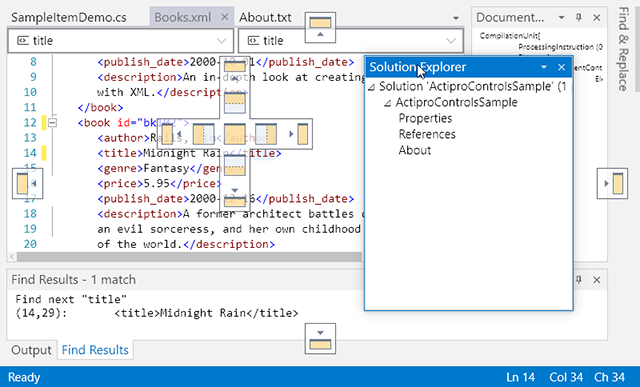Switch to About.txt tab
Viewport: 640px width, 387px height.
point(265,18)
